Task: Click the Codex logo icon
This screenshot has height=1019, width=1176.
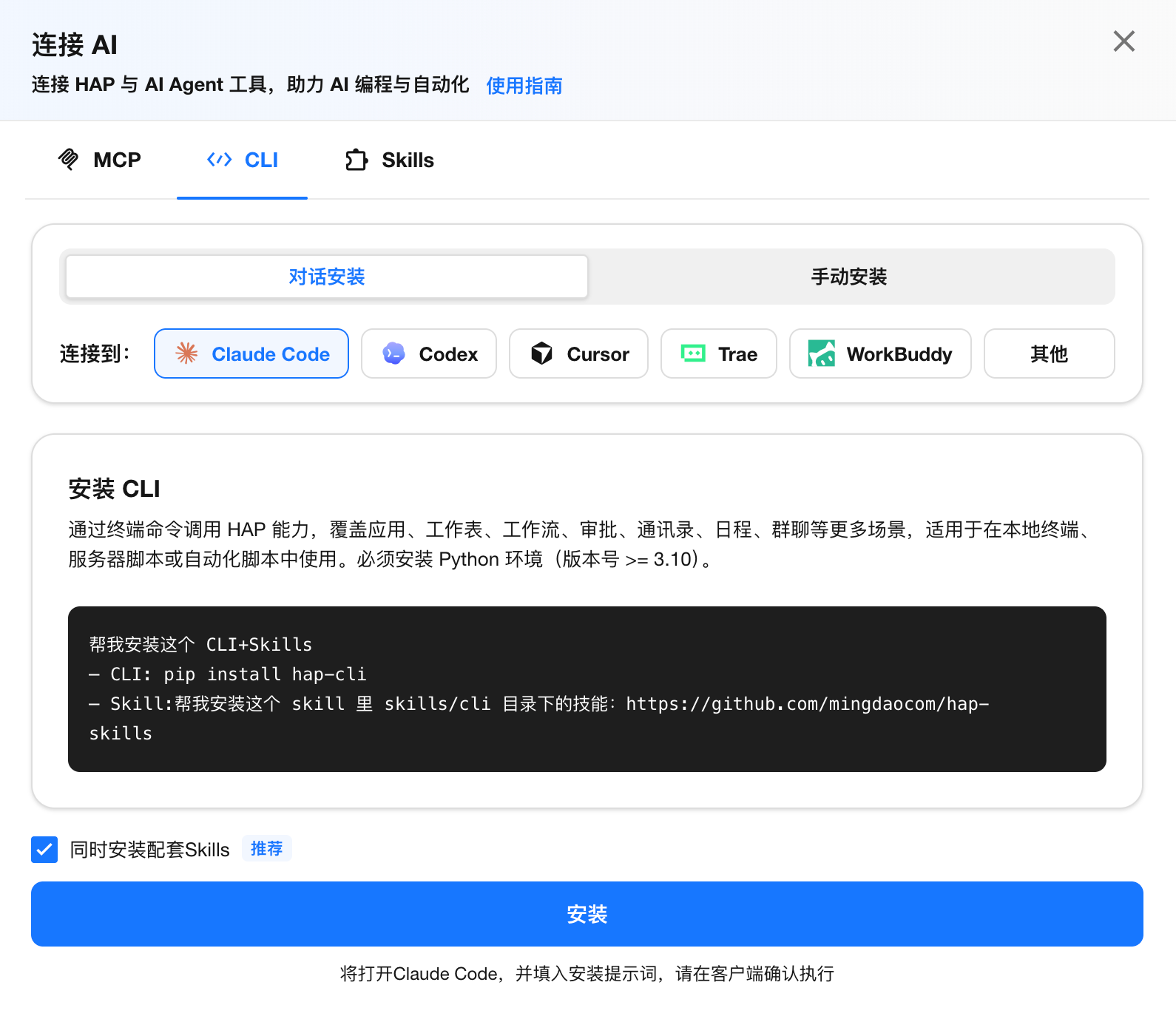Action: [x=393, y=353]
